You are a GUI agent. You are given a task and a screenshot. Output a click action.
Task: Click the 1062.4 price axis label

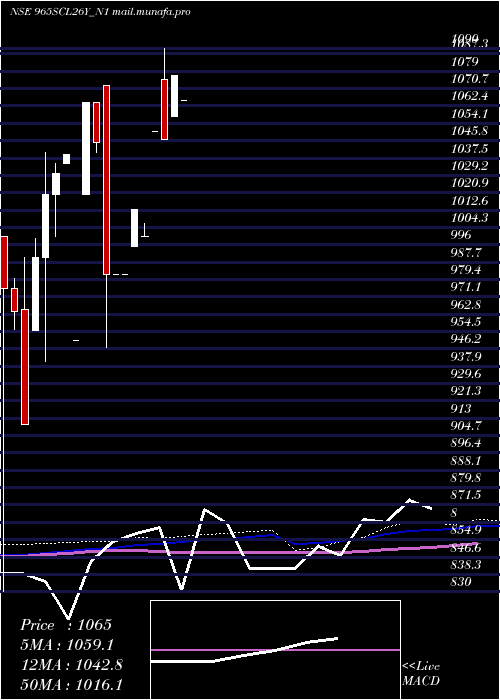pyautogui.click(x=469, y=96)
